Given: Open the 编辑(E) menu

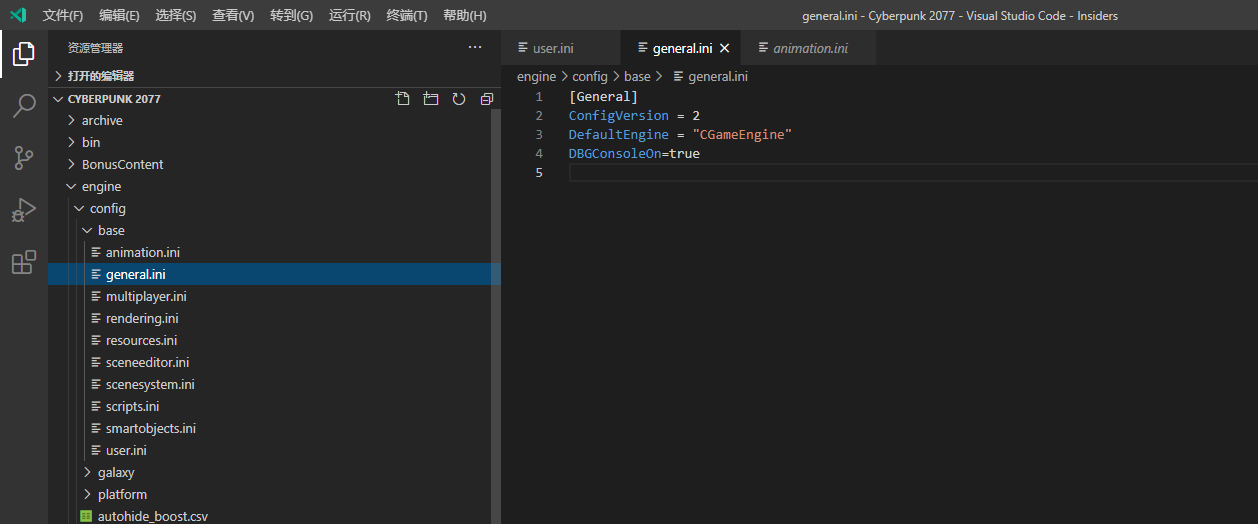Looking at the screenshot, I should point(119,16).
